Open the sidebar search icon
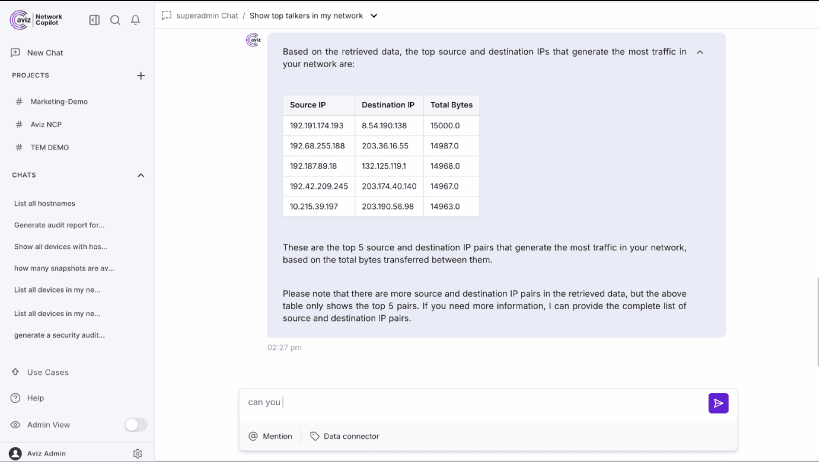 pos(115,20)
